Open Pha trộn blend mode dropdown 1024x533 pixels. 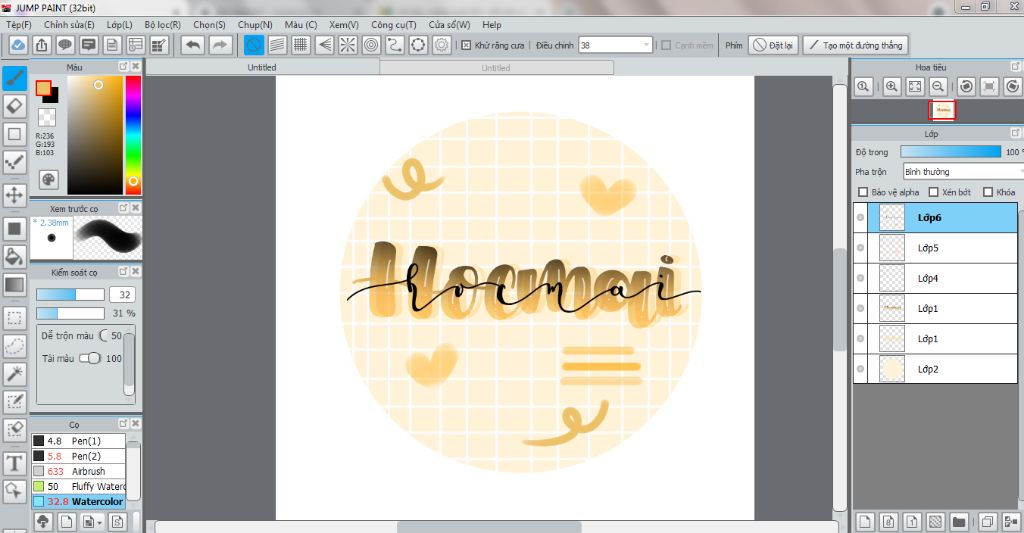pos(963,172)
